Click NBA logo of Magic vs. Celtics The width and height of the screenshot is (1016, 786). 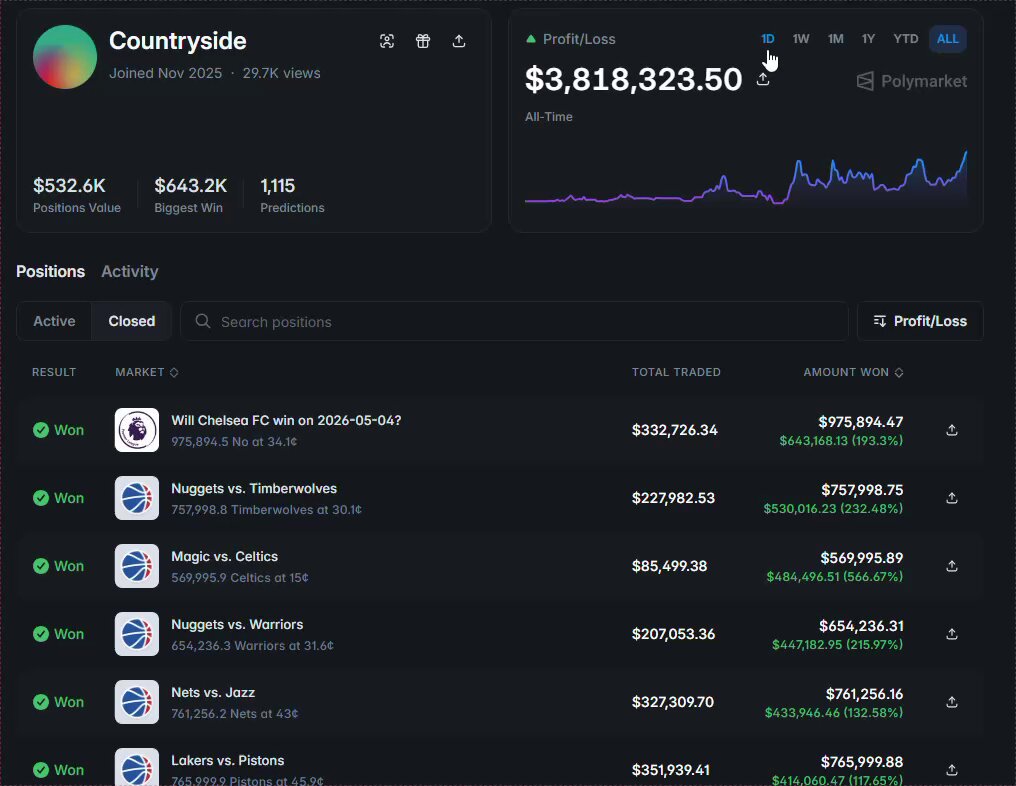pos(137,566)
